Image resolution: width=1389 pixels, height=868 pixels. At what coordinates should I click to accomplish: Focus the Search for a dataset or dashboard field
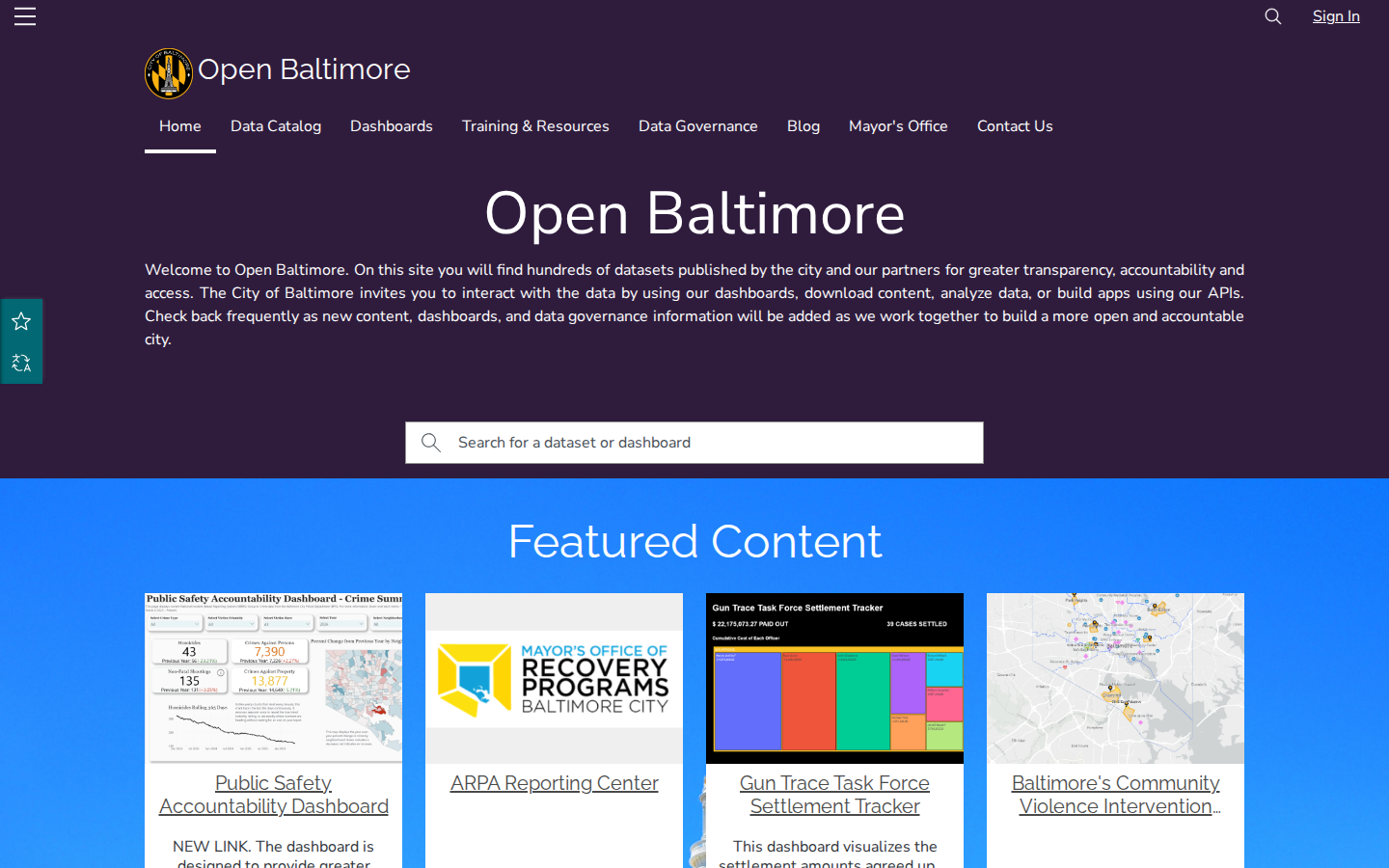point(694,443)
